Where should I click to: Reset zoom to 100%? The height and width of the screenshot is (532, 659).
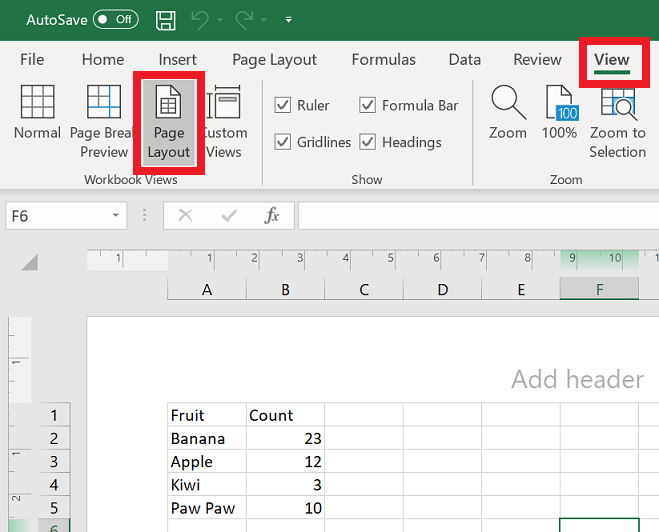pos(559,113)
